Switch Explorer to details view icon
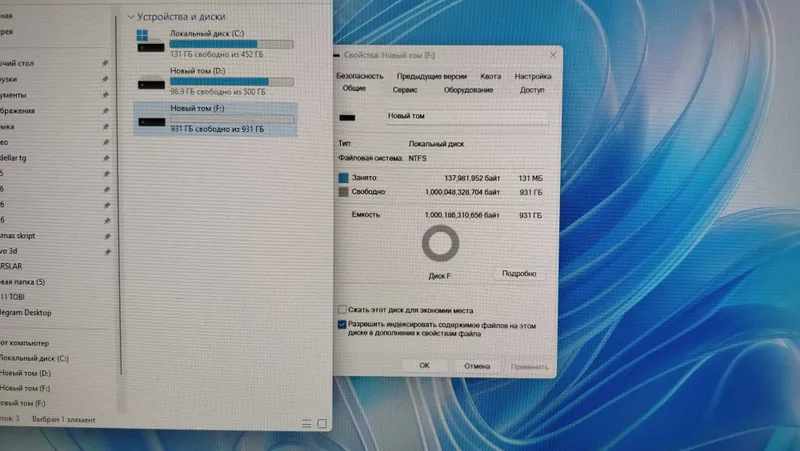The image size is (800, 451). [x=306, y=423]
